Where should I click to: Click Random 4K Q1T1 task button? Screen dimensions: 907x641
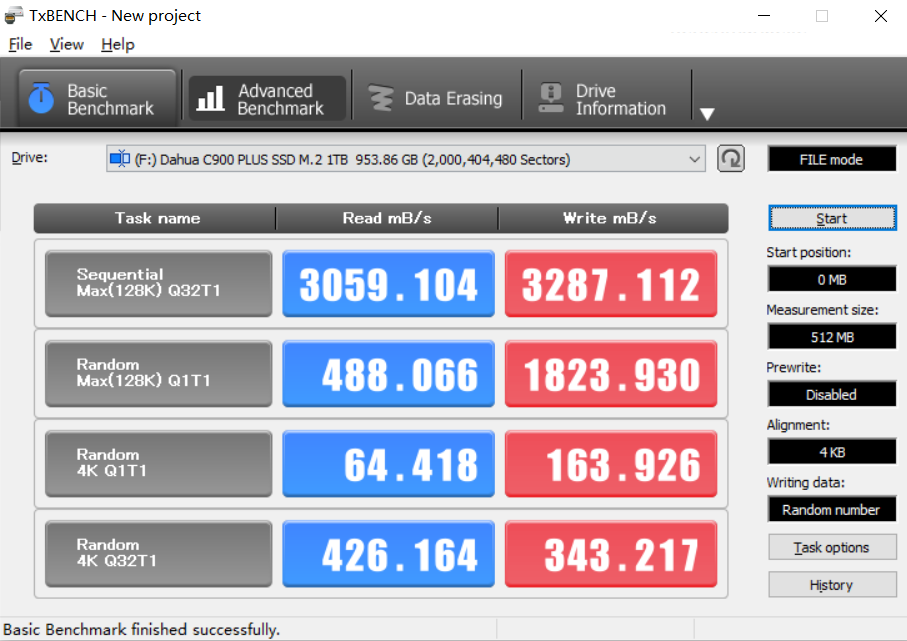tap(158, 464)
